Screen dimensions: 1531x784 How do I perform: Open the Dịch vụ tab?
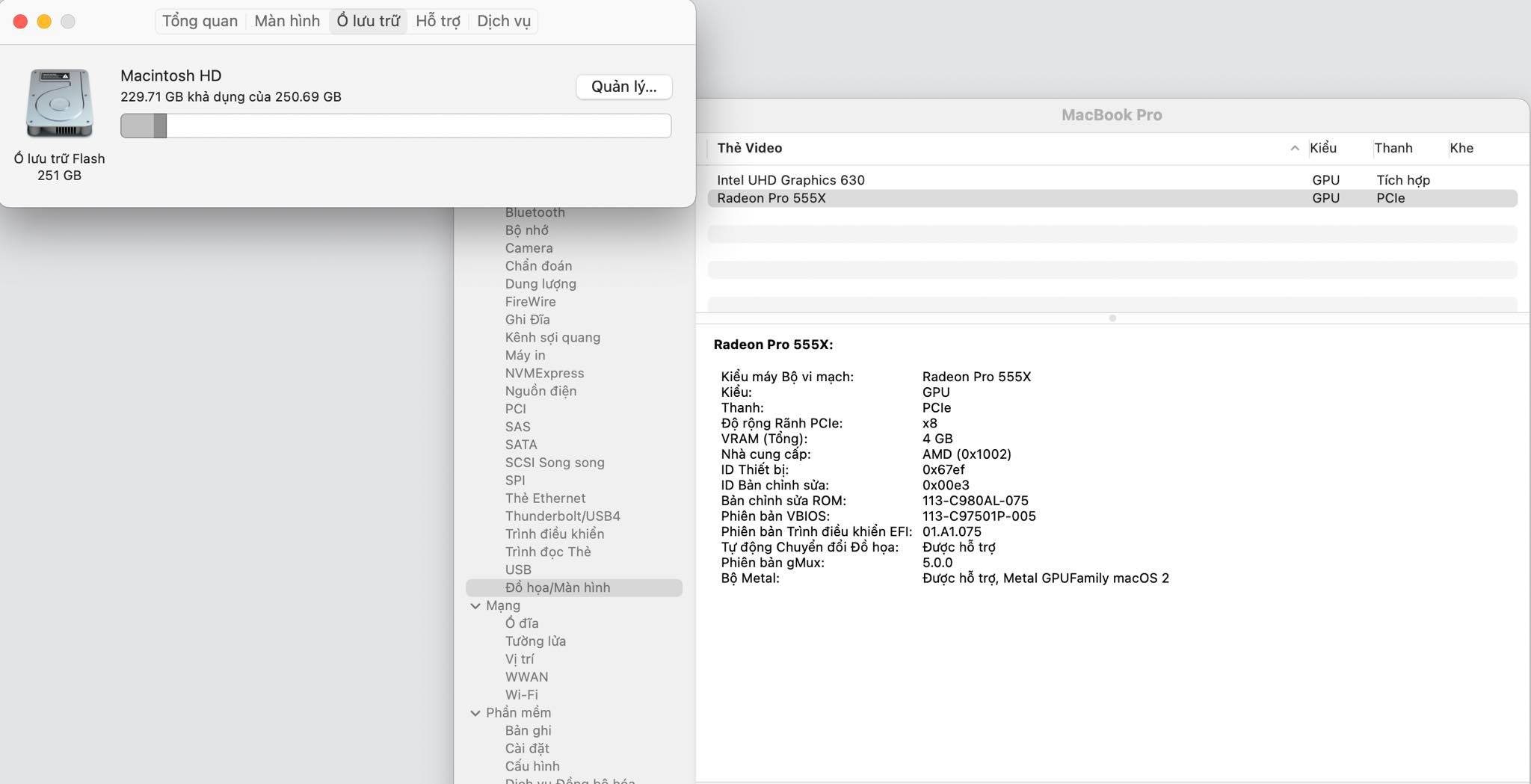(x=504, y=21)
